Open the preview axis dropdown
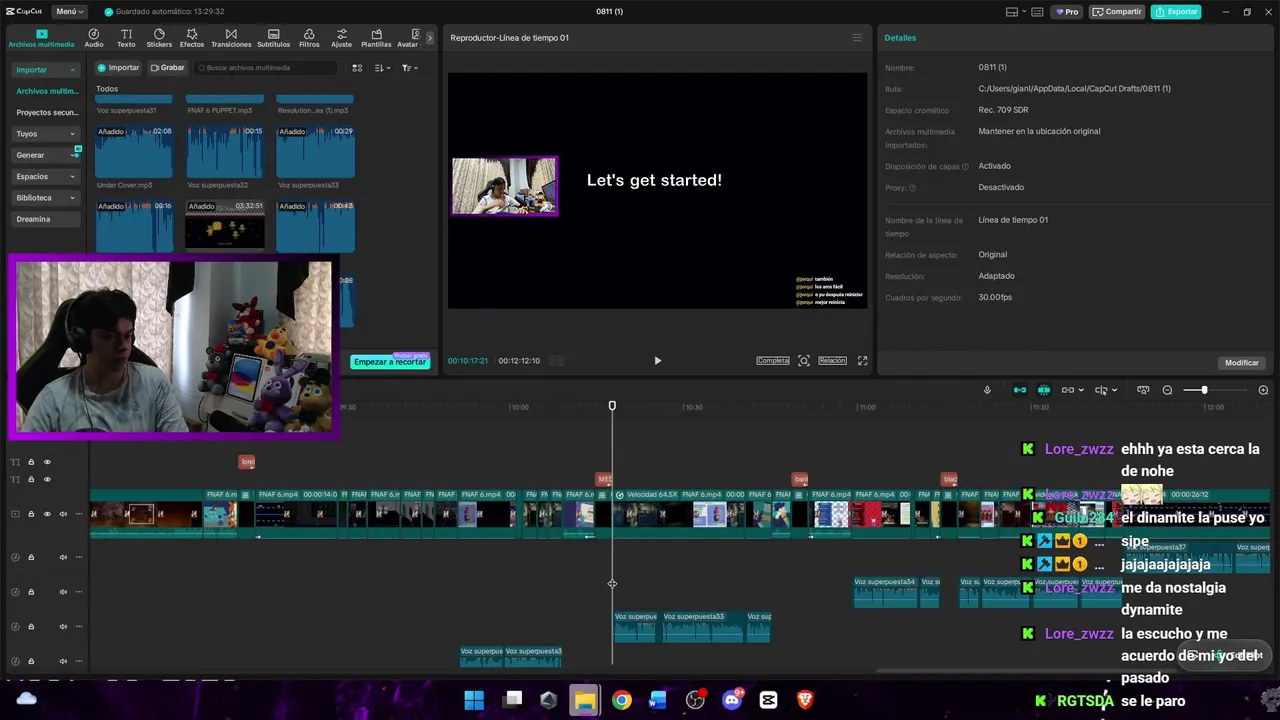1280x720 pixels. pyautogui.click(x=1106, y=390)
